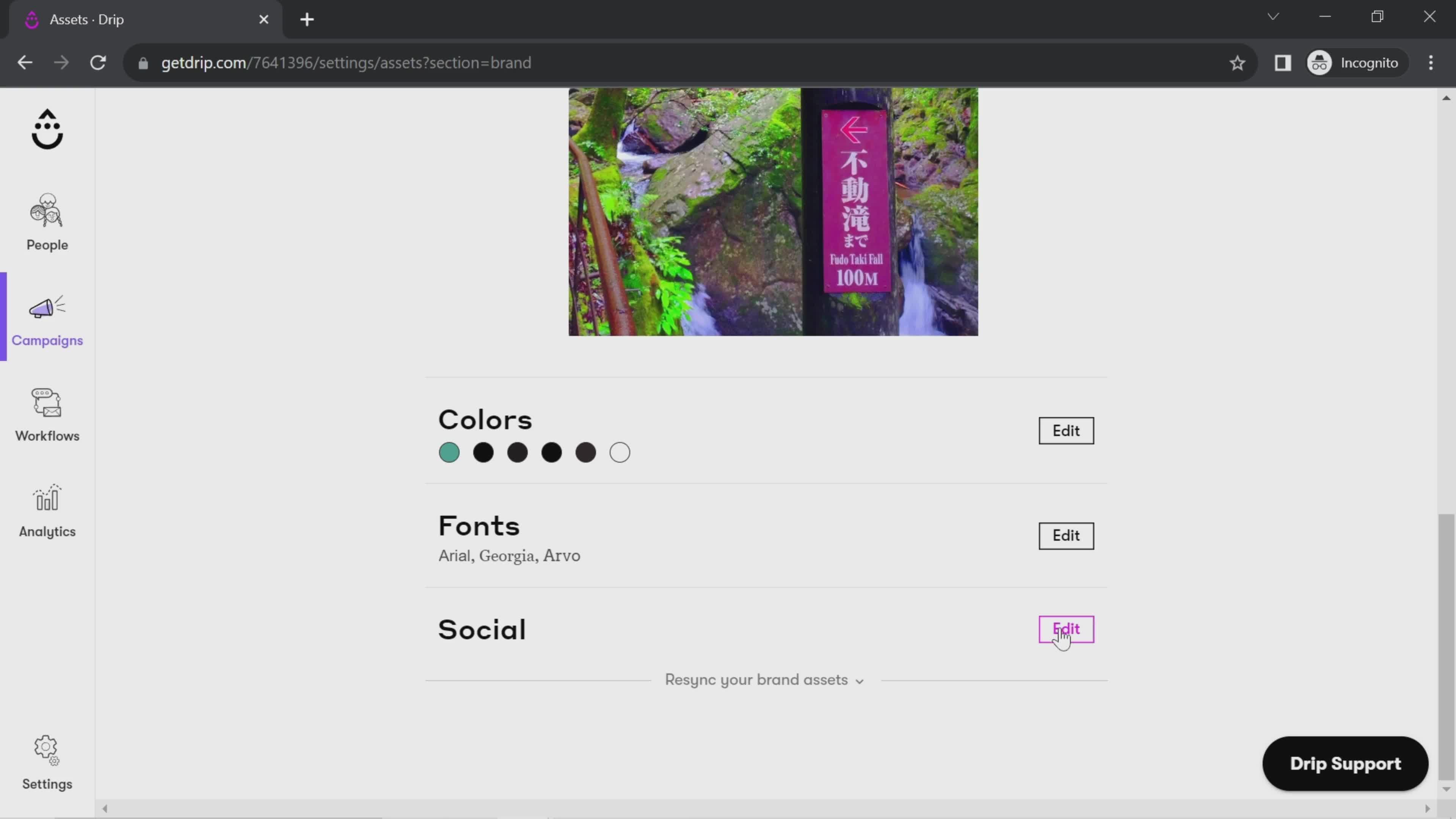The image size is (1456, 819).
Task: Click the Social heading
Action: [x=482, y=630]
